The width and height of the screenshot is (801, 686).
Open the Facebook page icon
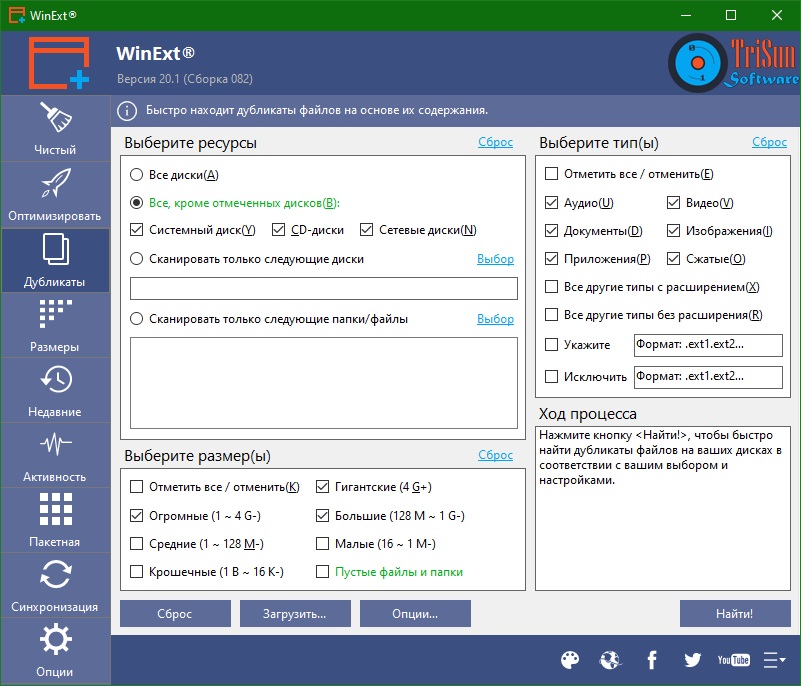(652, 660)
